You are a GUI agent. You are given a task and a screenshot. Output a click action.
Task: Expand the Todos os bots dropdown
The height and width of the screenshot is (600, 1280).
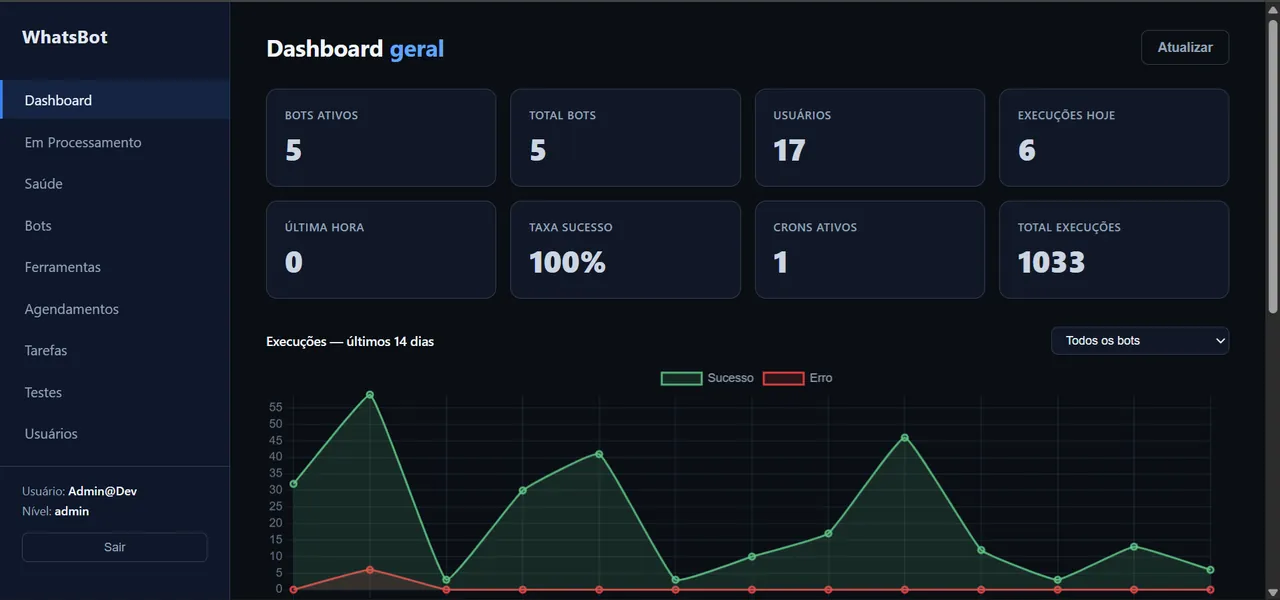pos(1140,341)
